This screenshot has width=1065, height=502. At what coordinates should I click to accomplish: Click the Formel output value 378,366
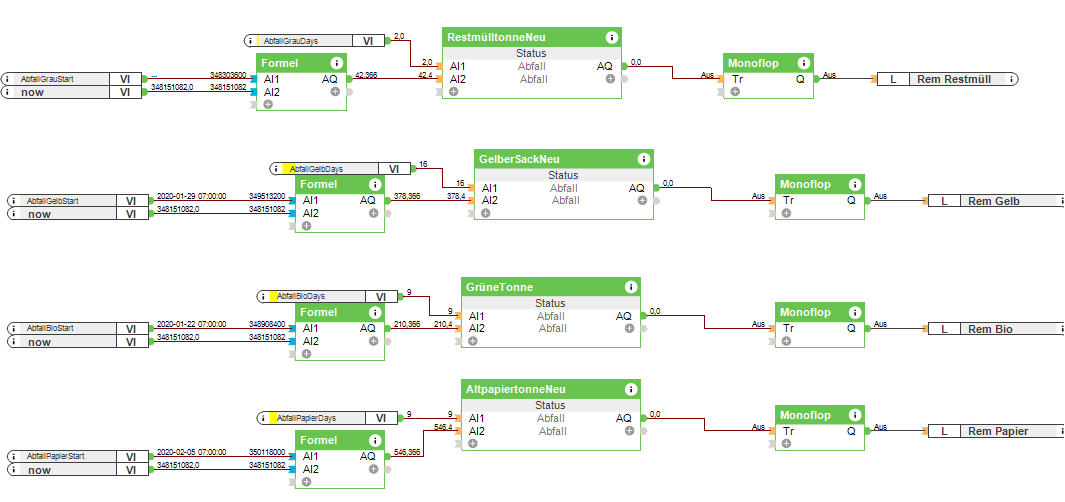pos(406,196)
